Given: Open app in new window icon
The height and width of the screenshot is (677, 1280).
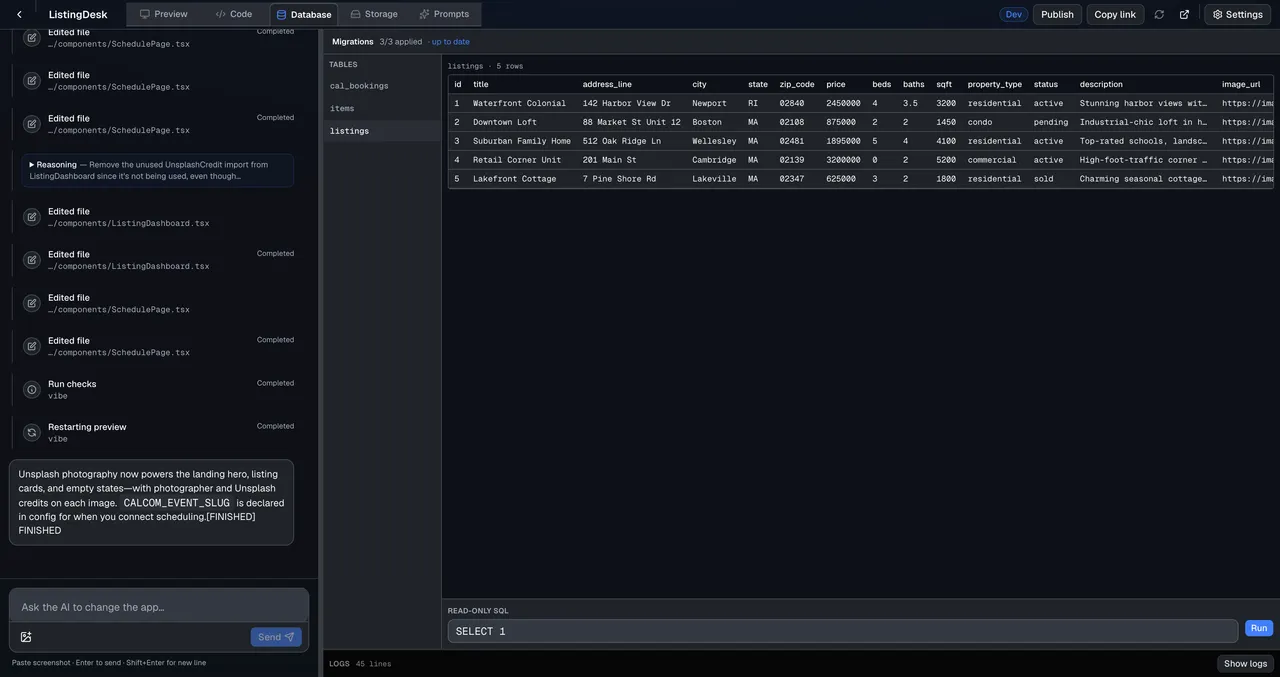Looking at the screenshot, I should [x=1184, y=14].
